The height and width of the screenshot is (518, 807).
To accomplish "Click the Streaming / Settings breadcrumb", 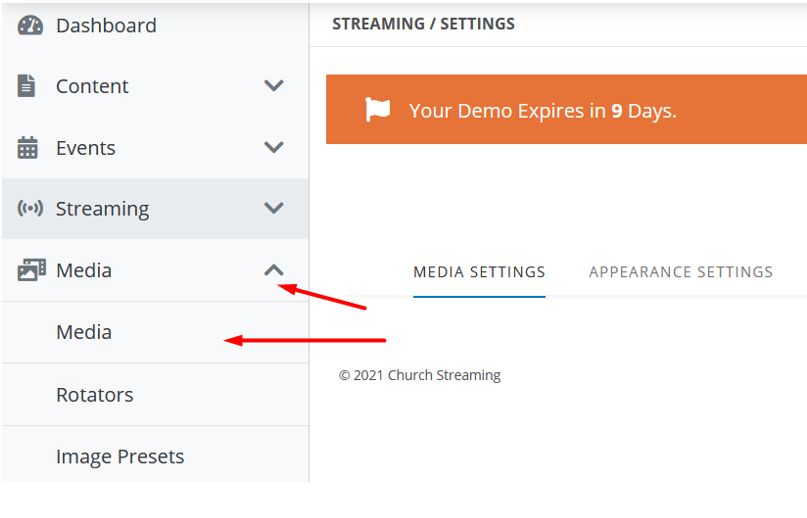I will [423, 23].
